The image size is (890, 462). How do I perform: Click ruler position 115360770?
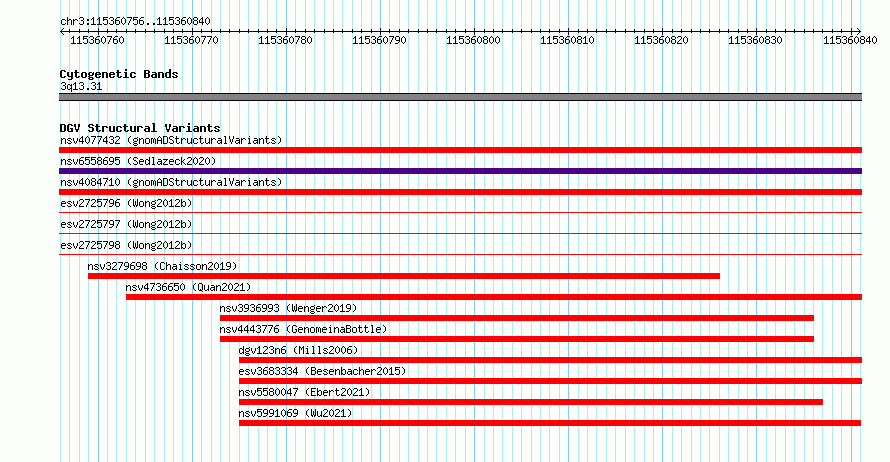click(x=191, y=40)
